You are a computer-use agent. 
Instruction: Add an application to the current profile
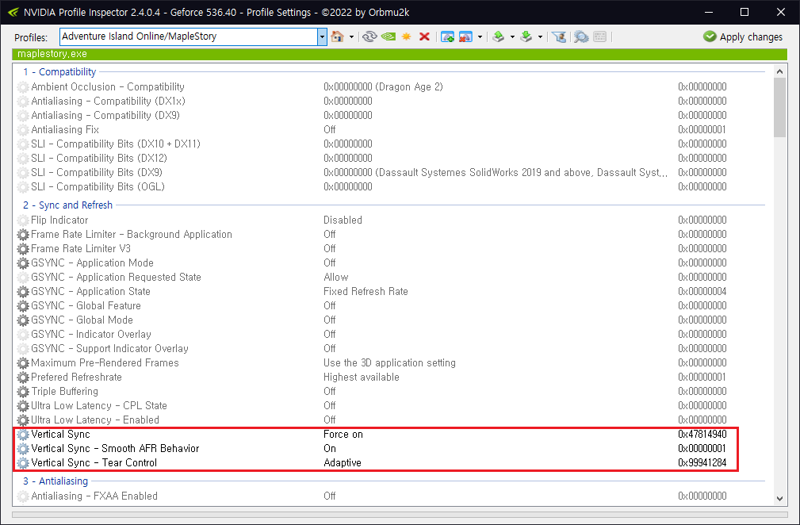pyautogui.click(x=447, y=37)
